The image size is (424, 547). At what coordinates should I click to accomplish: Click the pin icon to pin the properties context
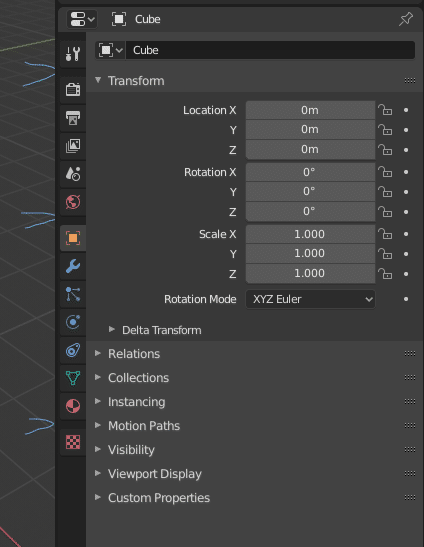406,19
